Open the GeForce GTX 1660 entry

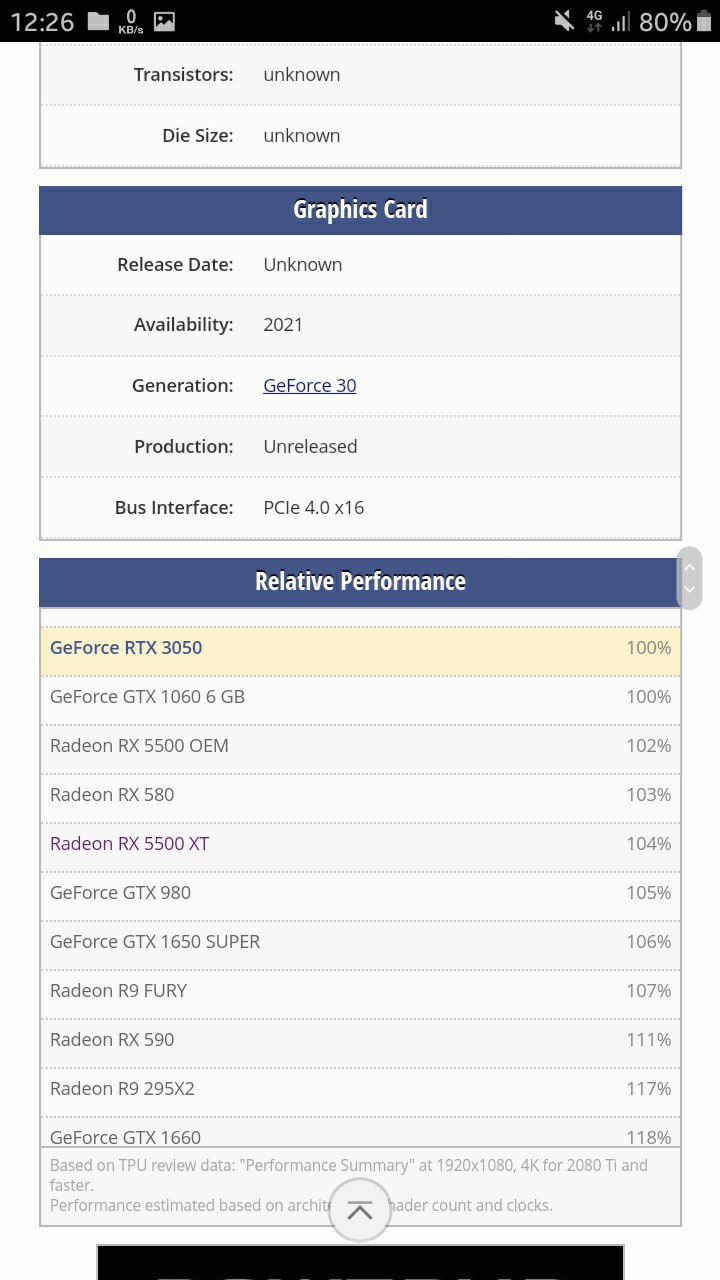(125, 1137)
